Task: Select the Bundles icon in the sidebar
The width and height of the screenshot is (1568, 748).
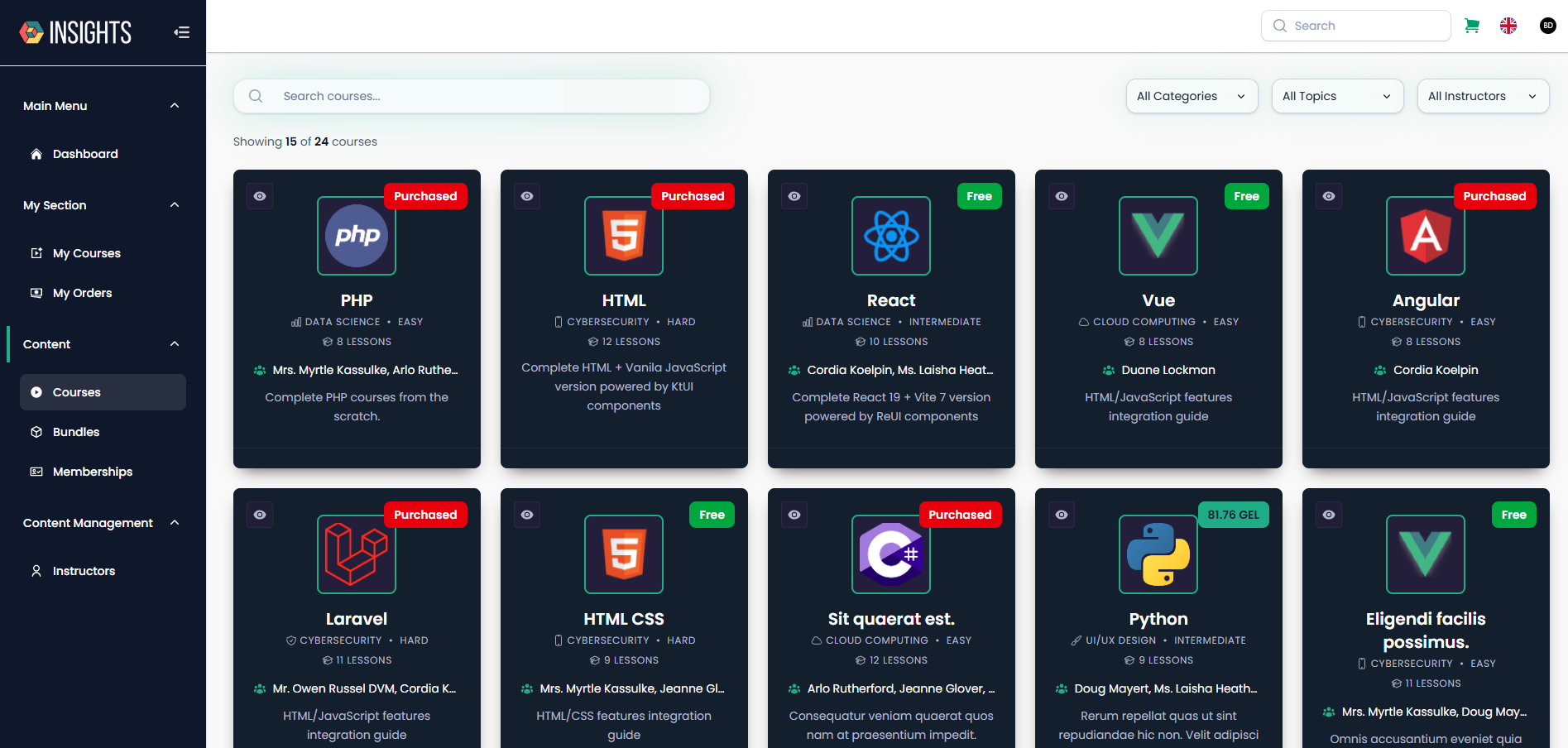Action: pos(36,431)
